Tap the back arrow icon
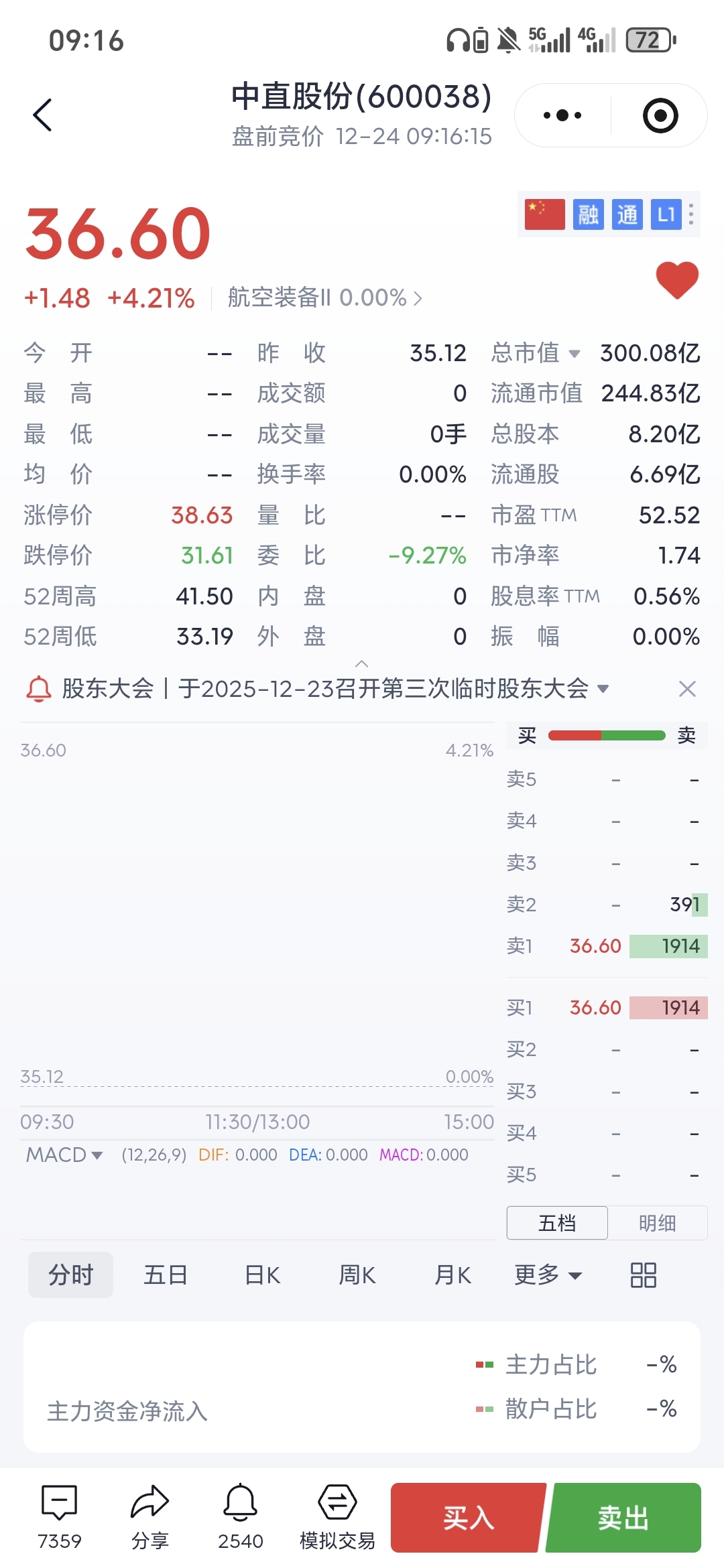 click(43, 115)
